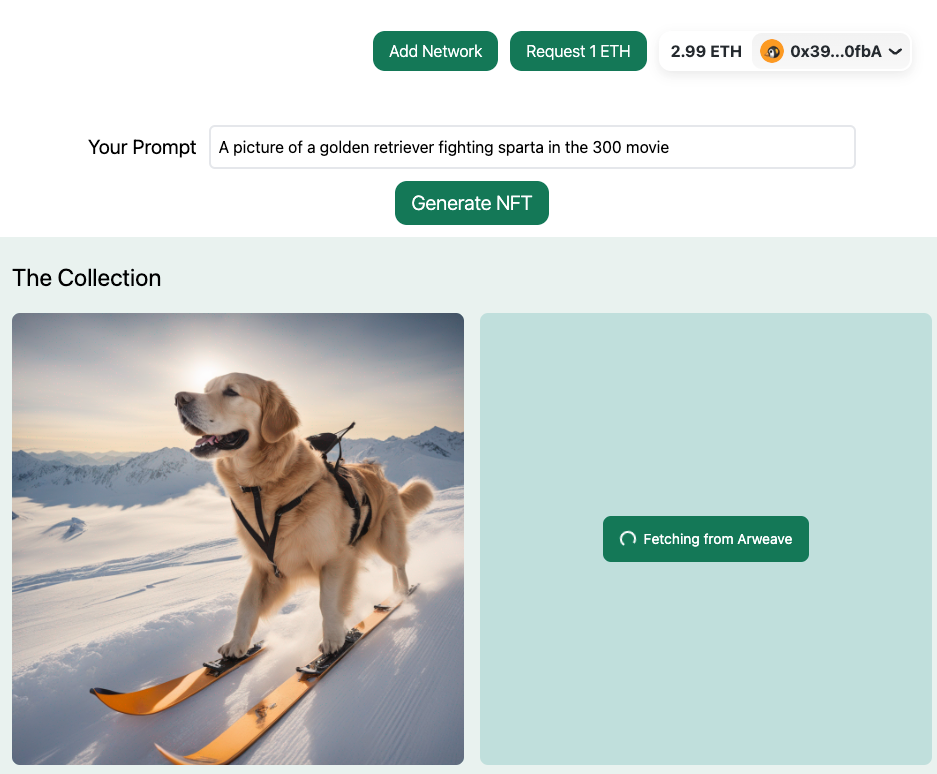Click The Collection heading

click(87, 278)
